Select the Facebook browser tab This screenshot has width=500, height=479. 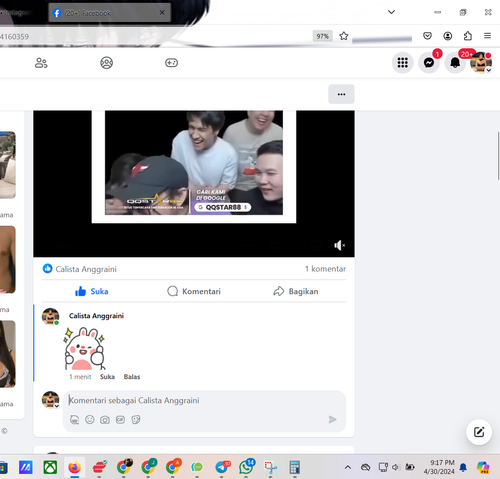point(109,13)
